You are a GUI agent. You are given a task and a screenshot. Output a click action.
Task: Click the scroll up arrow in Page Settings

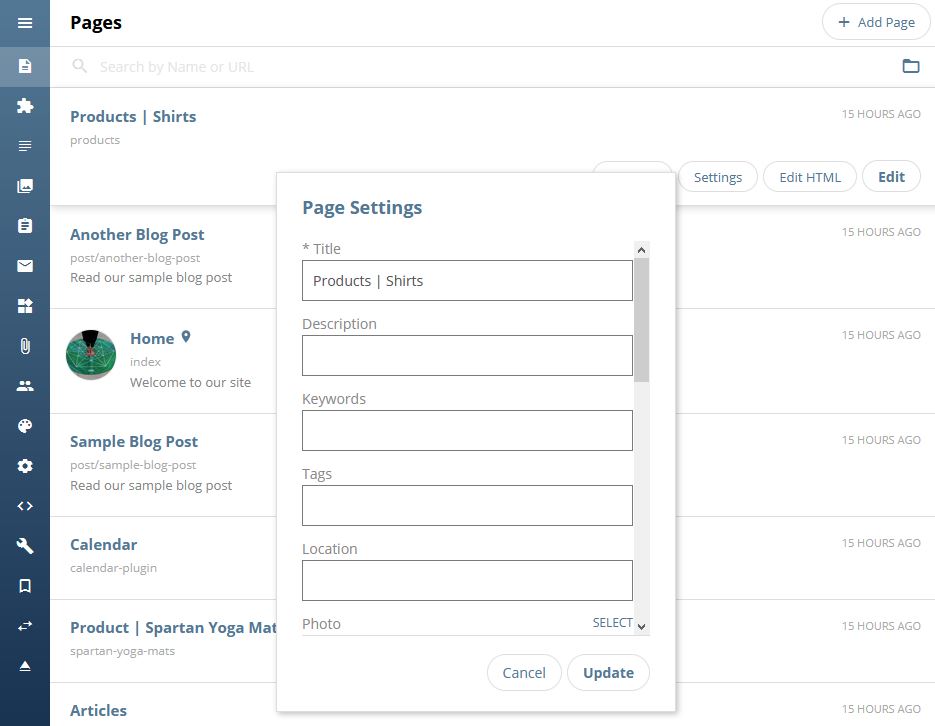(642, 250)
